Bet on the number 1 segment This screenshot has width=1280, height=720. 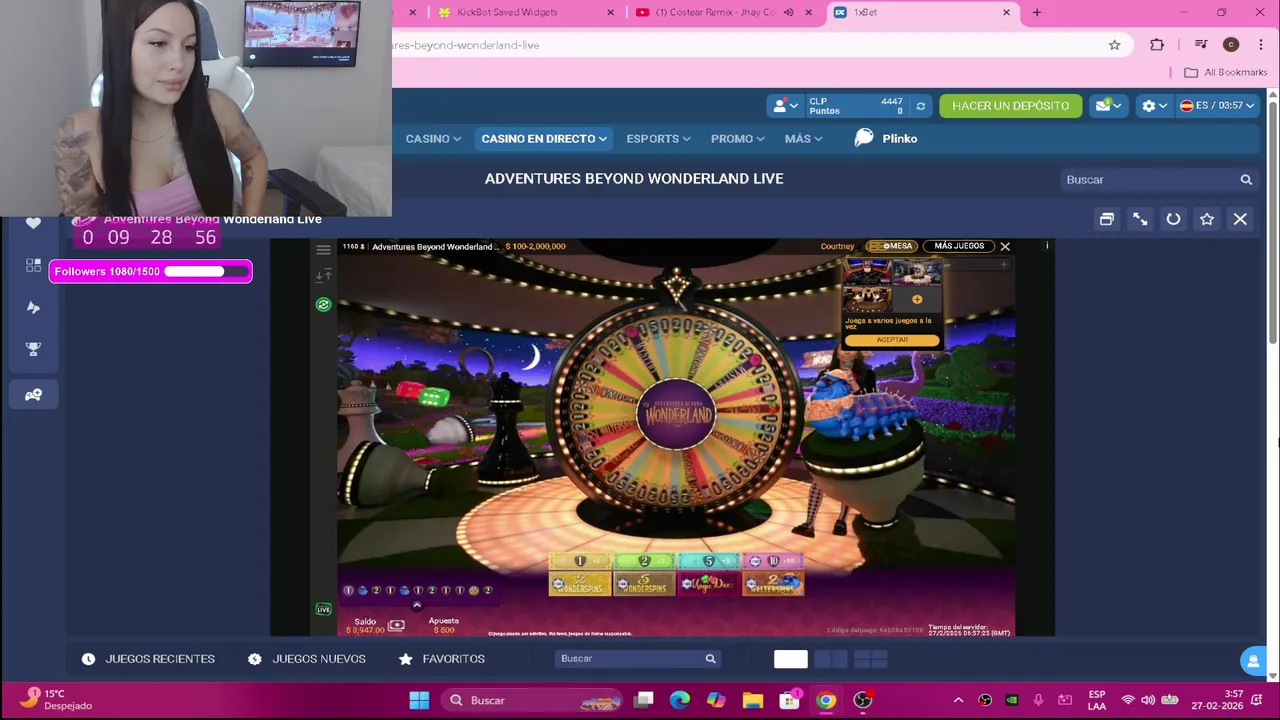click(580, 561)
